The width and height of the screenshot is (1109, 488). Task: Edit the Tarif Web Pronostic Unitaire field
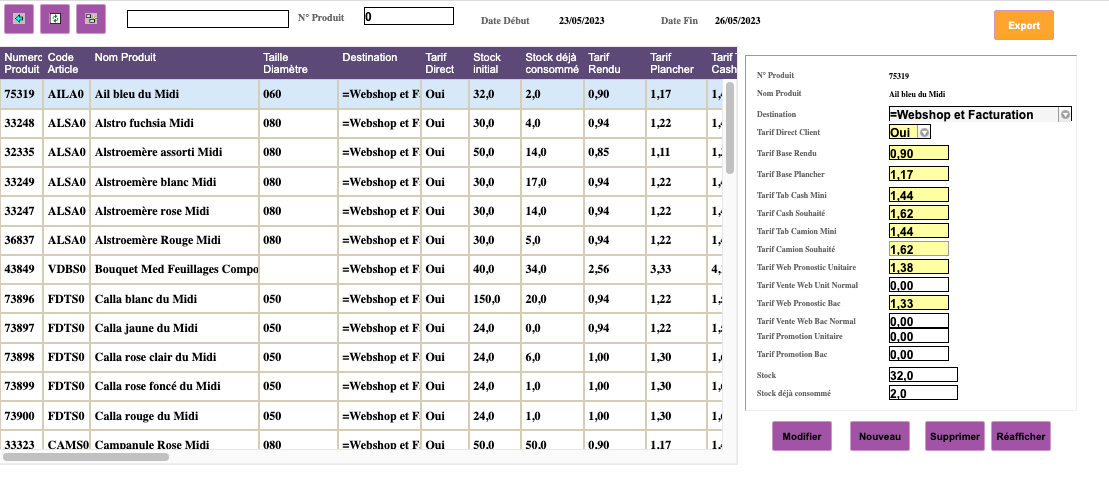(918, 267)
